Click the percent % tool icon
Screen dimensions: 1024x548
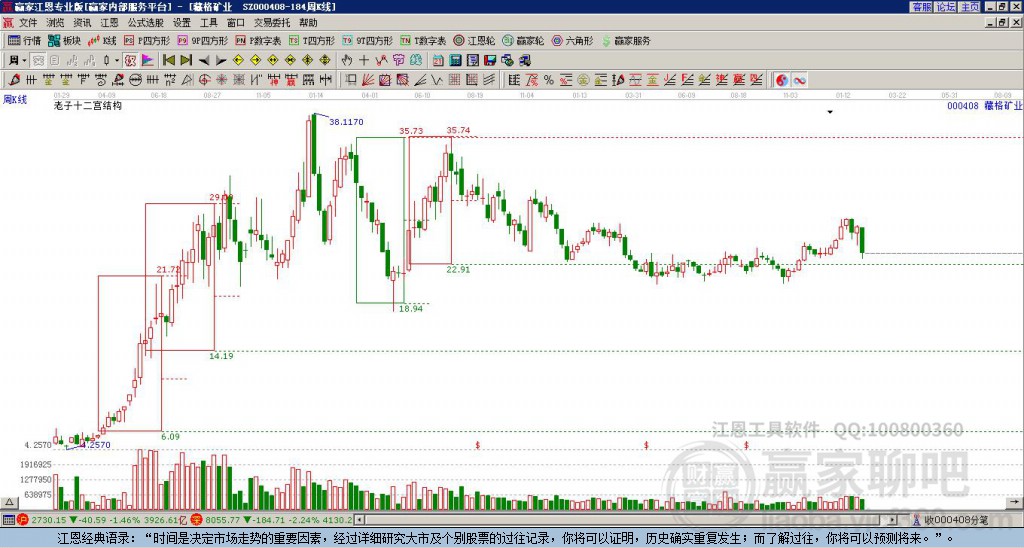(x=549, y=80)
